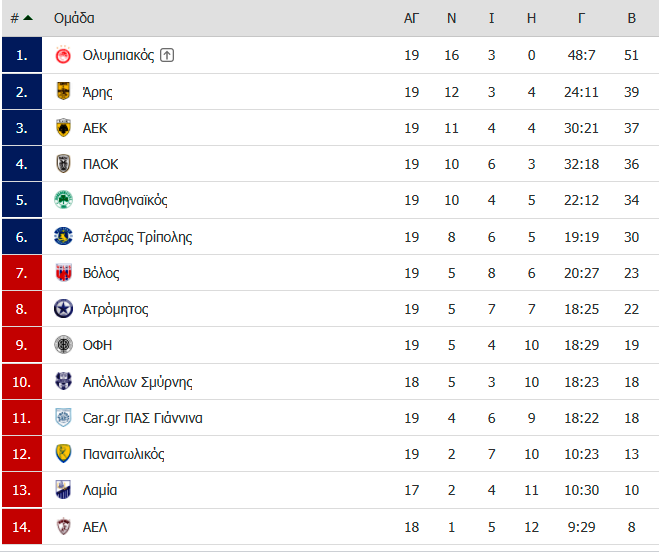Click the Λαμία club badge
This screenshot has height=552, width=659.
pos(63,490)
